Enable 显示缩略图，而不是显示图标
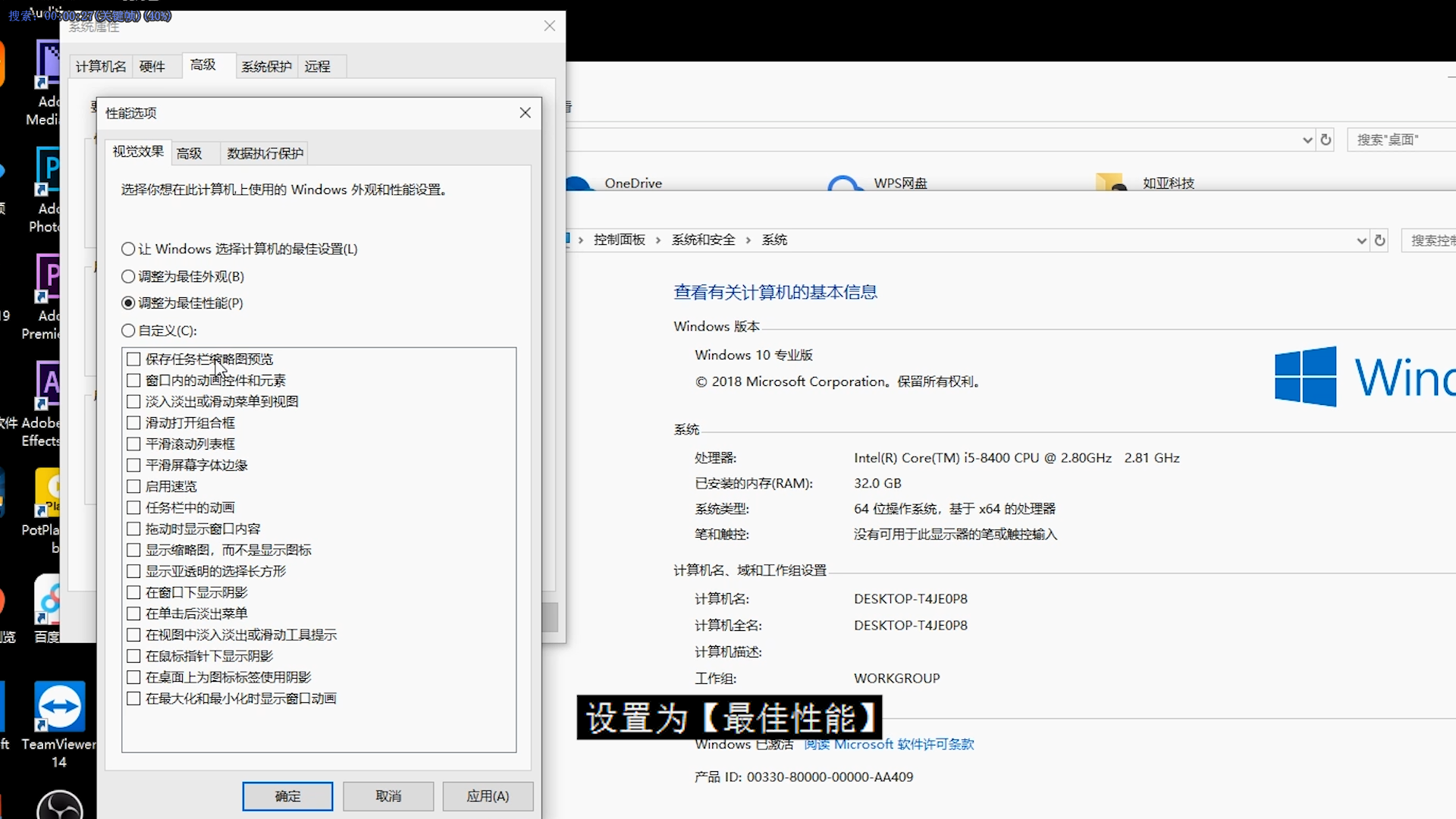 [x=133, y=550]
